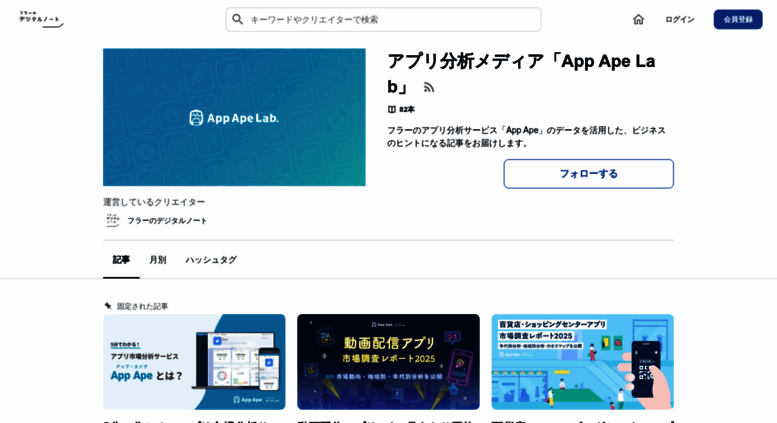Open the RSS feed icon beside title
The image size is (777, 423).
(429, 88)
